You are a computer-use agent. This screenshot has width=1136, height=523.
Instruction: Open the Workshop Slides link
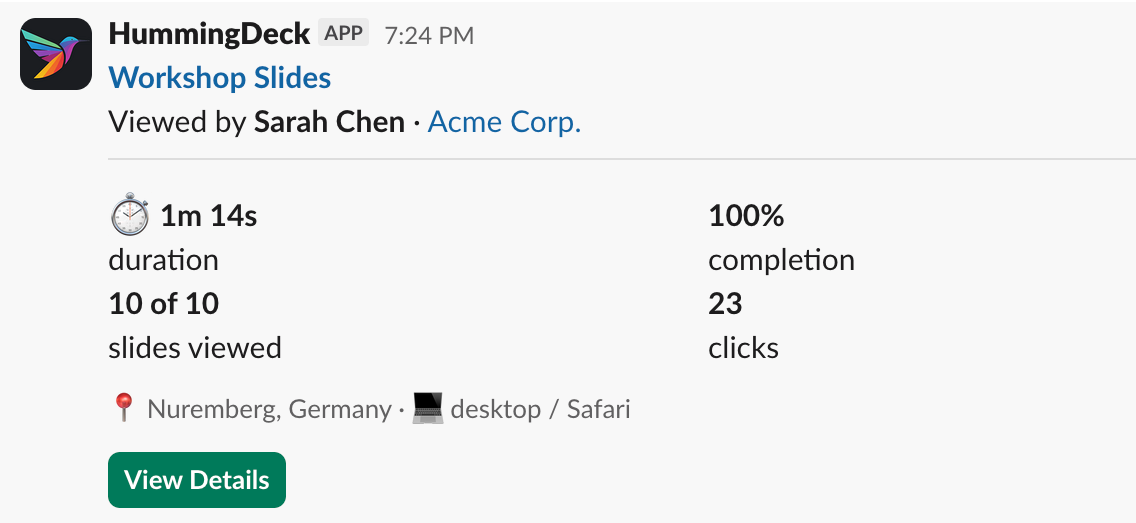pyautogui.click(x=220, y=78)
